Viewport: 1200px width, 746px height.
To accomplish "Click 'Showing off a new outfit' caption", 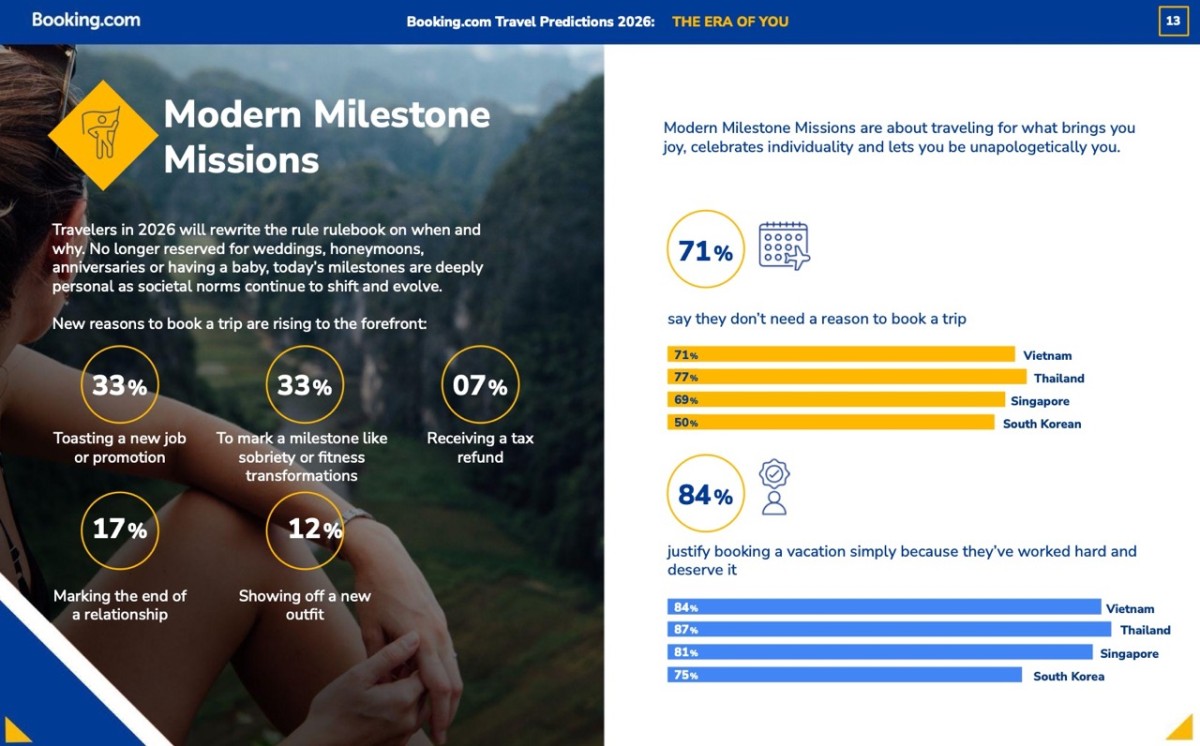I will coord(304,605).
